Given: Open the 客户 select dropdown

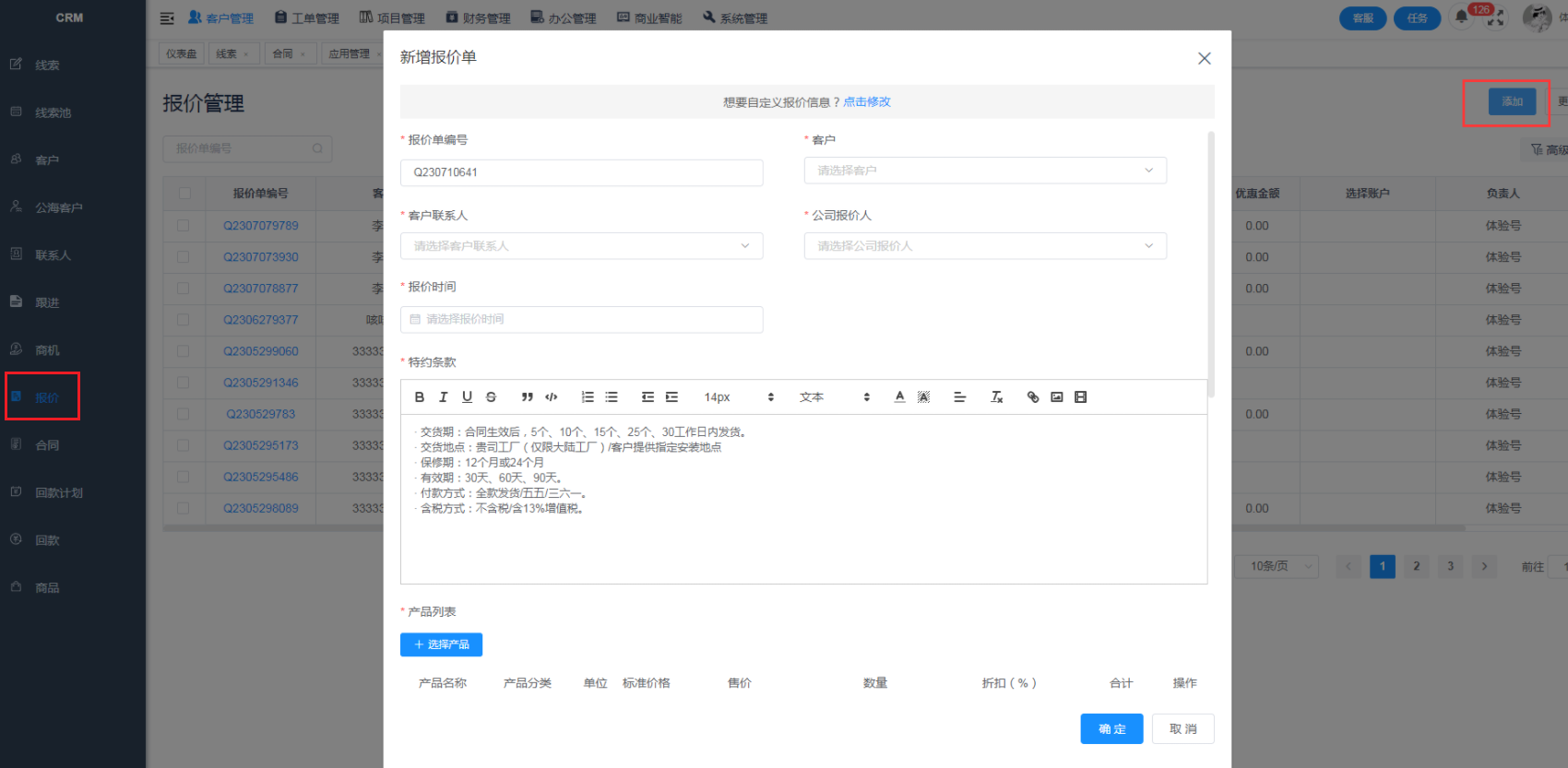Looking at the screenshot, I should click(985, 171).
